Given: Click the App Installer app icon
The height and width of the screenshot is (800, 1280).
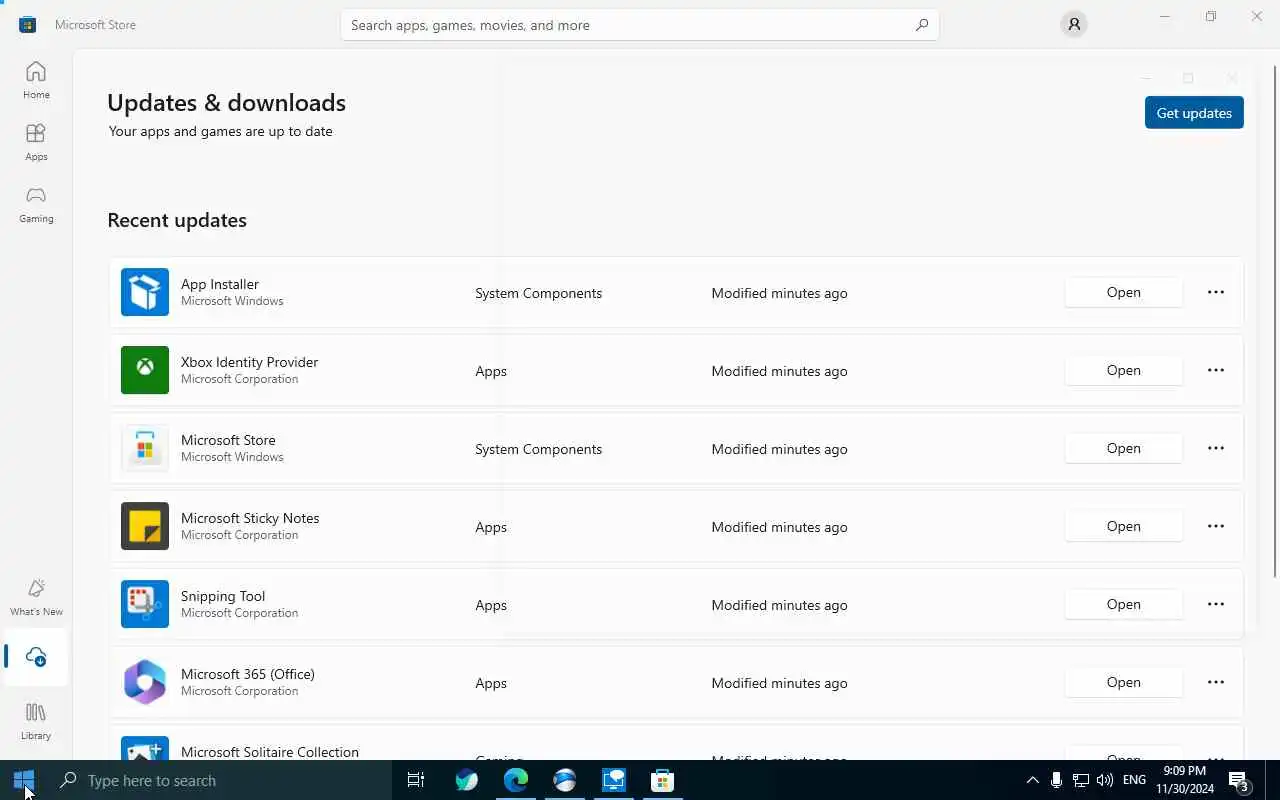Looking at the screenshot, I should click(145, 292).
